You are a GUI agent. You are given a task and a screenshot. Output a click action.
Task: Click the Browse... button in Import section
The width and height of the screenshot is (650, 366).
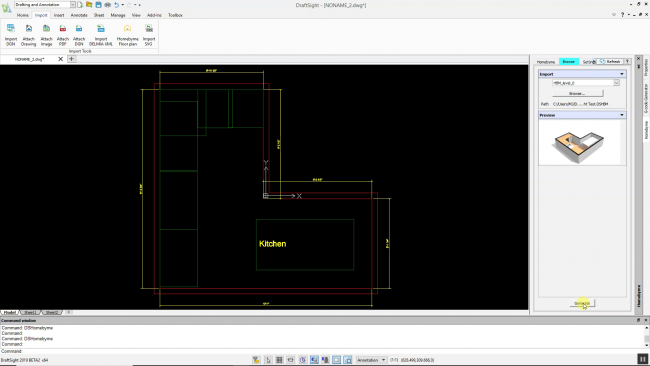577,93
